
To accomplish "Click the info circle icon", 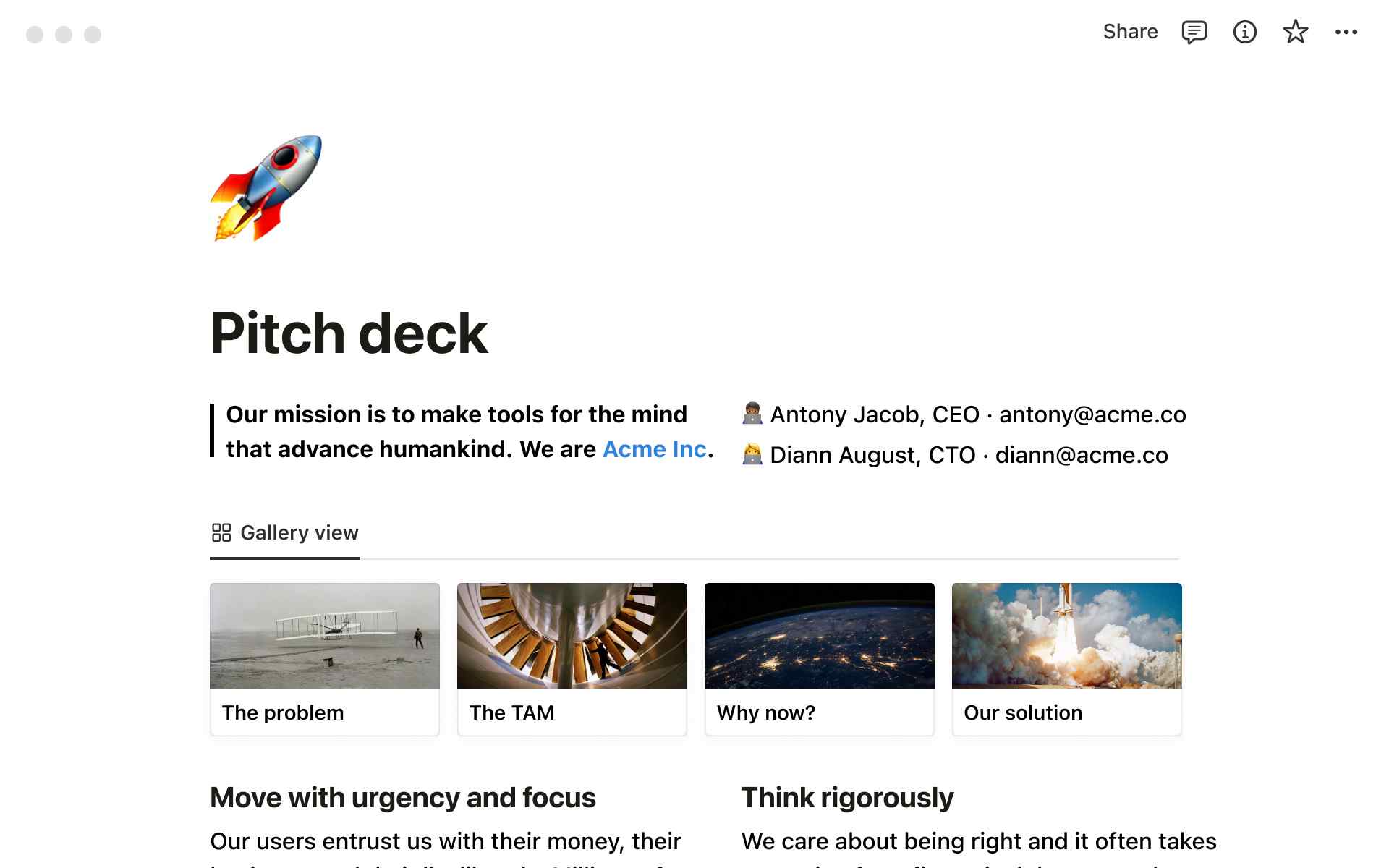I will click(x=1244, y=31).
